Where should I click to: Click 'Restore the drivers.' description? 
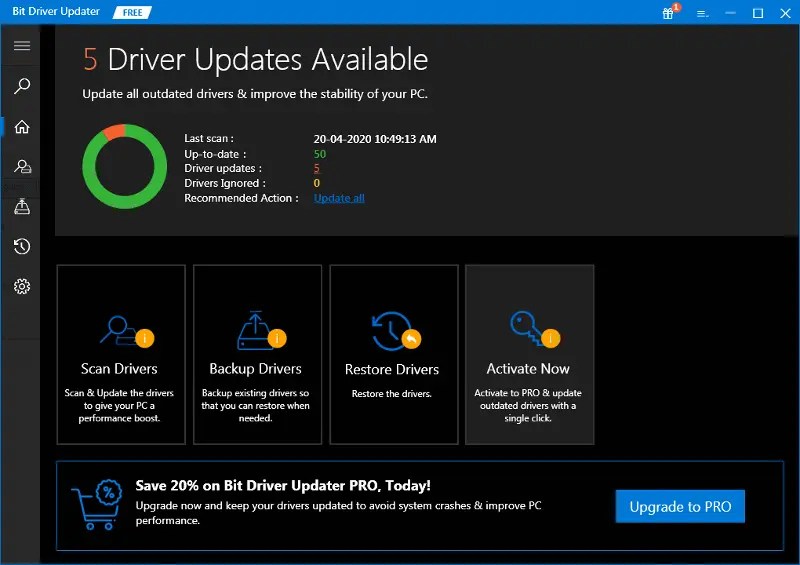(392, 394)
